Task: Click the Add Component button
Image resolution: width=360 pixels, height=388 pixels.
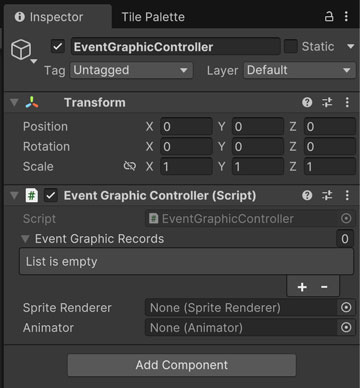Action: [182, 365]
